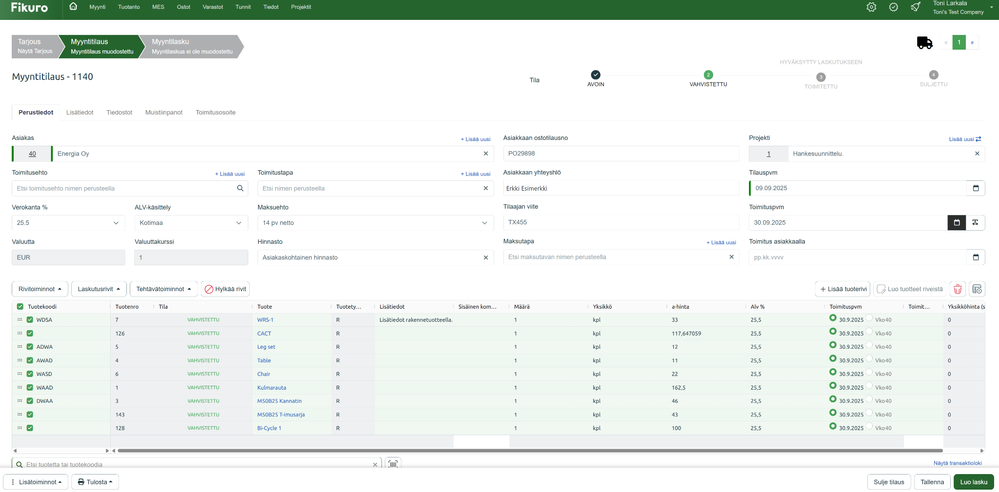Clear the Toimitustapa field with the X
Image resolution: width=999 pixels, height=492 pixels.
(x=485, y=189)
